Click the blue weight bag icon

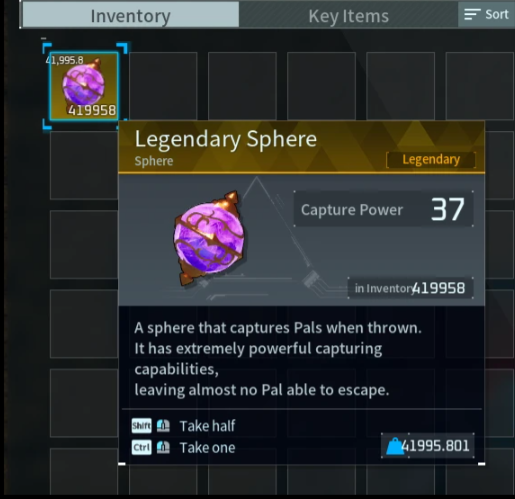[x=395, y=446]
